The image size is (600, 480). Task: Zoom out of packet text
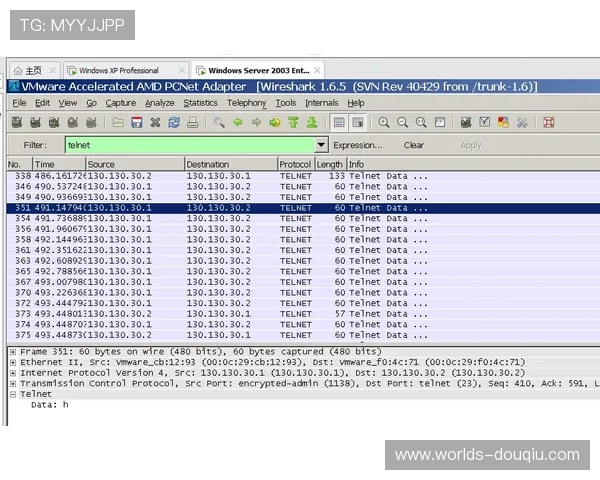click(x=402, y=122)
